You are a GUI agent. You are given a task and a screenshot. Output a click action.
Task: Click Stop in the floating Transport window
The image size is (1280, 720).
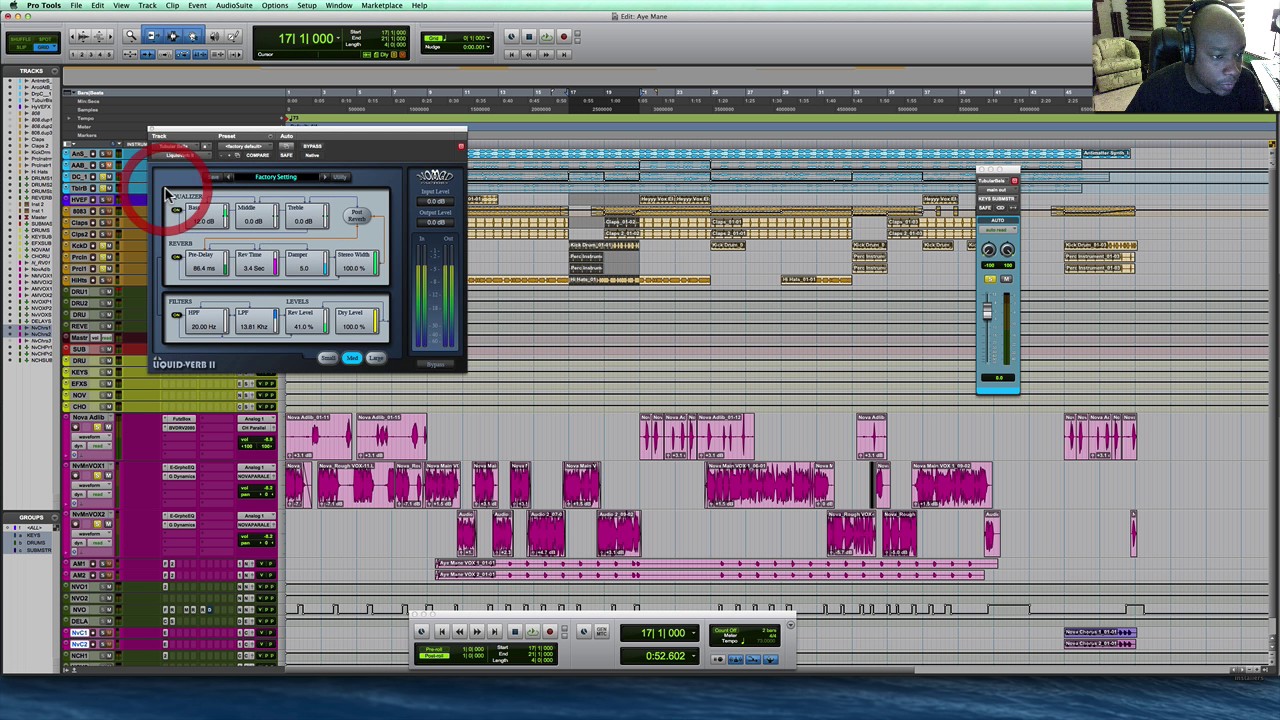pyautogui.click(x=515, y=631)
